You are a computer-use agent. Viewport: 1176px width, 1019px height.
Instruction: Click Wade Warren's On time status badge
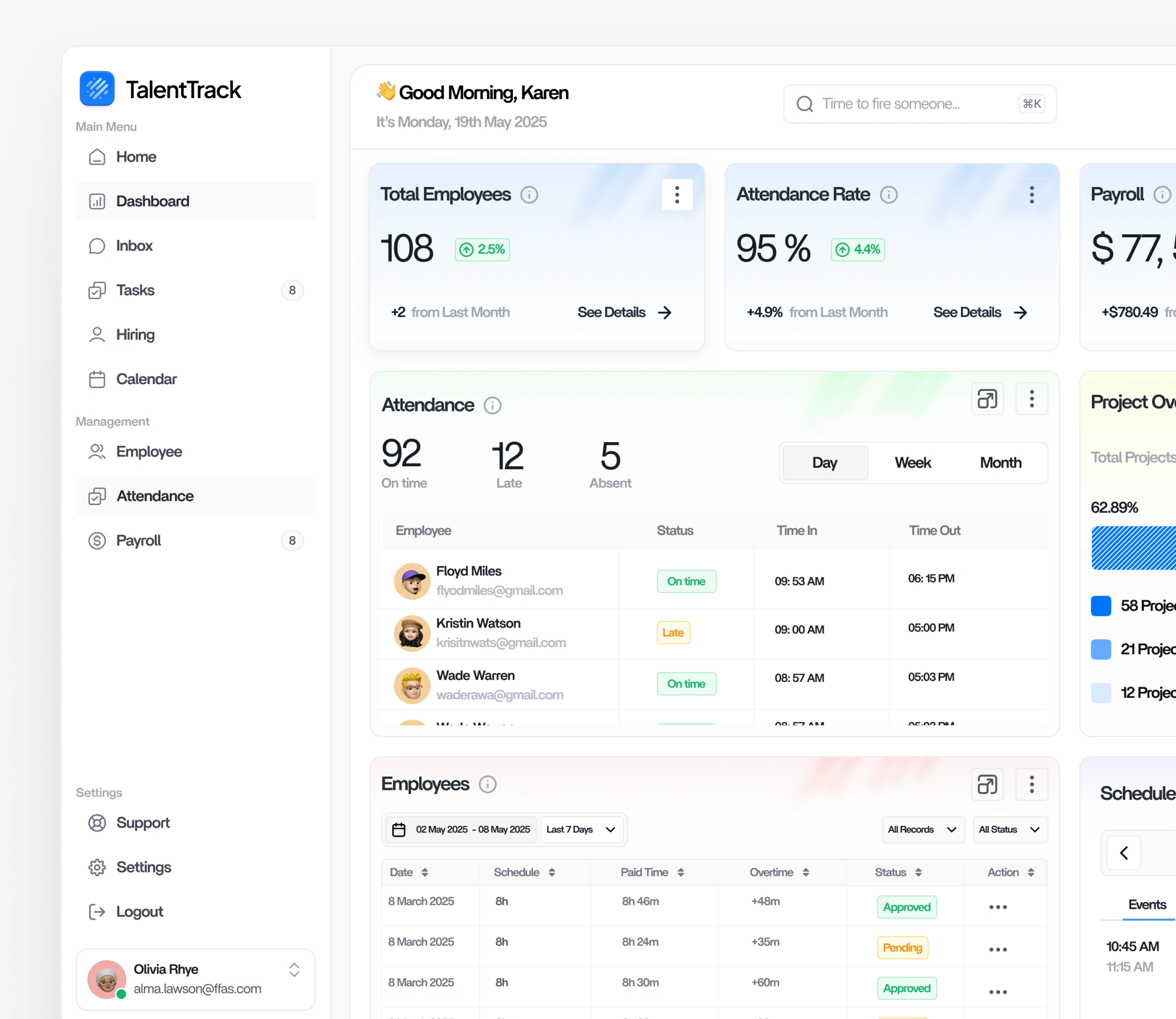[x=686, y=683]
